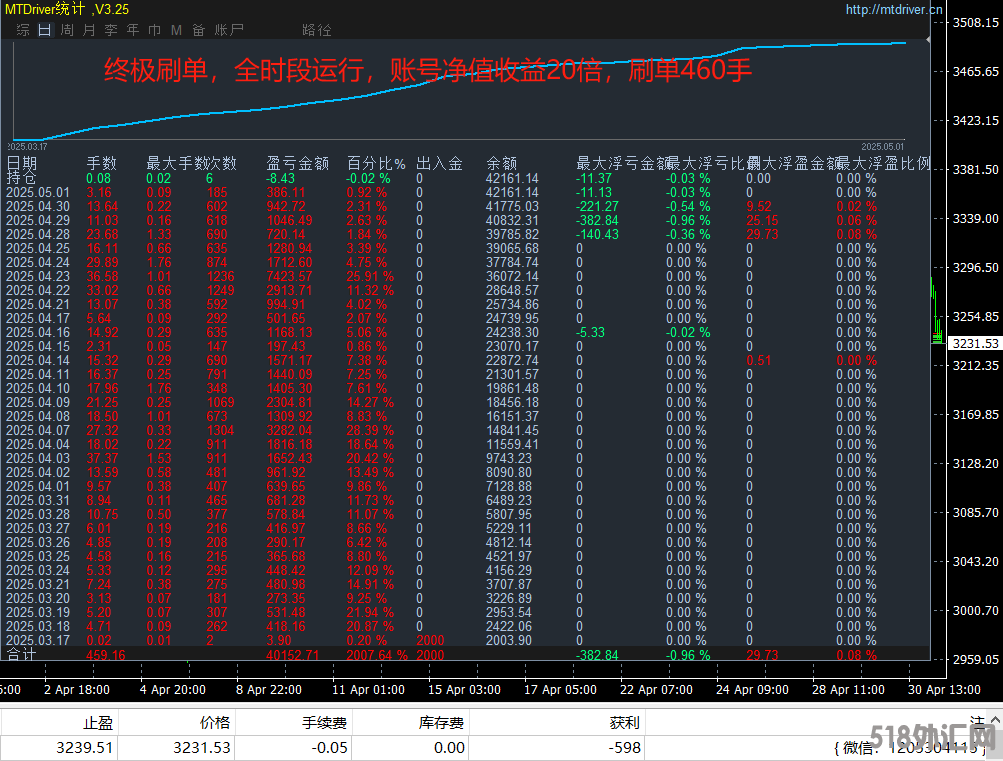1003x761 pixels.
Task: Select the 2025.04.29 date row
Action: [x=38, y=221]
